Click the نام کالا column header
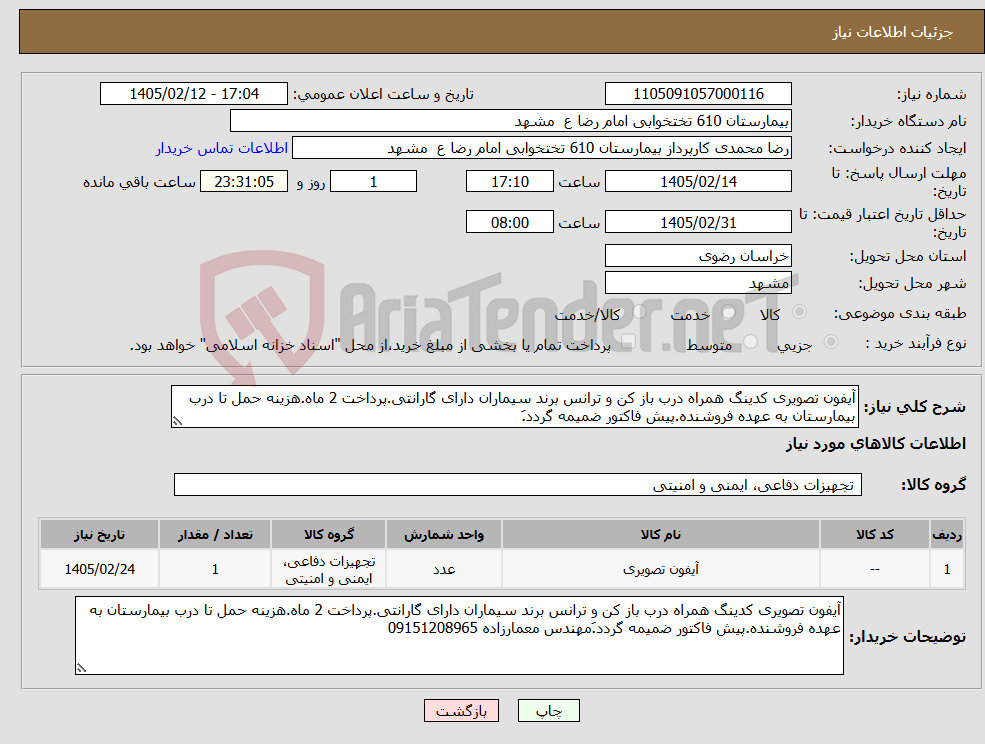Viewport: 985px width, 744px height. (x=660, y=534)
